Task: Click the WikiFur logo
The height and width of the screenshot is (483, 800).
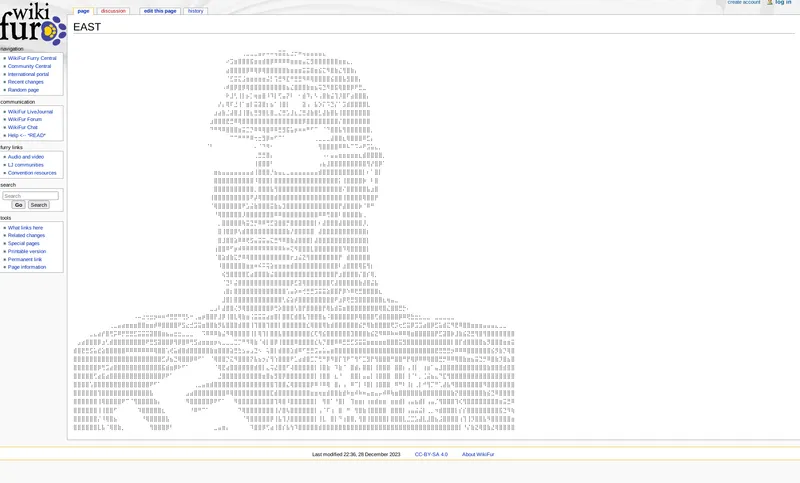Action: [x=32, y=23]
